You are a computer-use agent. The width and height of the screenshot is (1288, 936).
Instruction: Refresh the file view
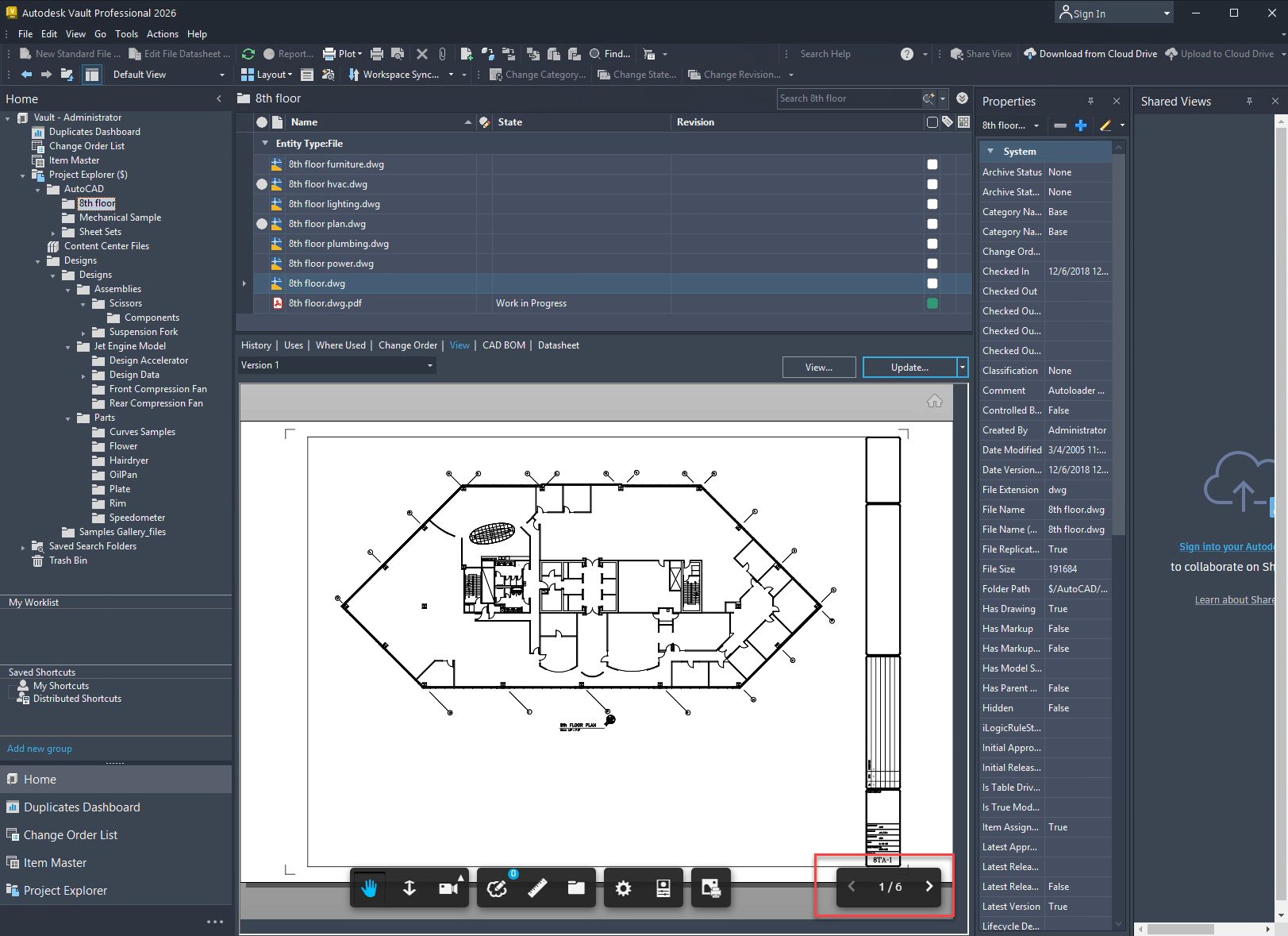pos(248,53)
